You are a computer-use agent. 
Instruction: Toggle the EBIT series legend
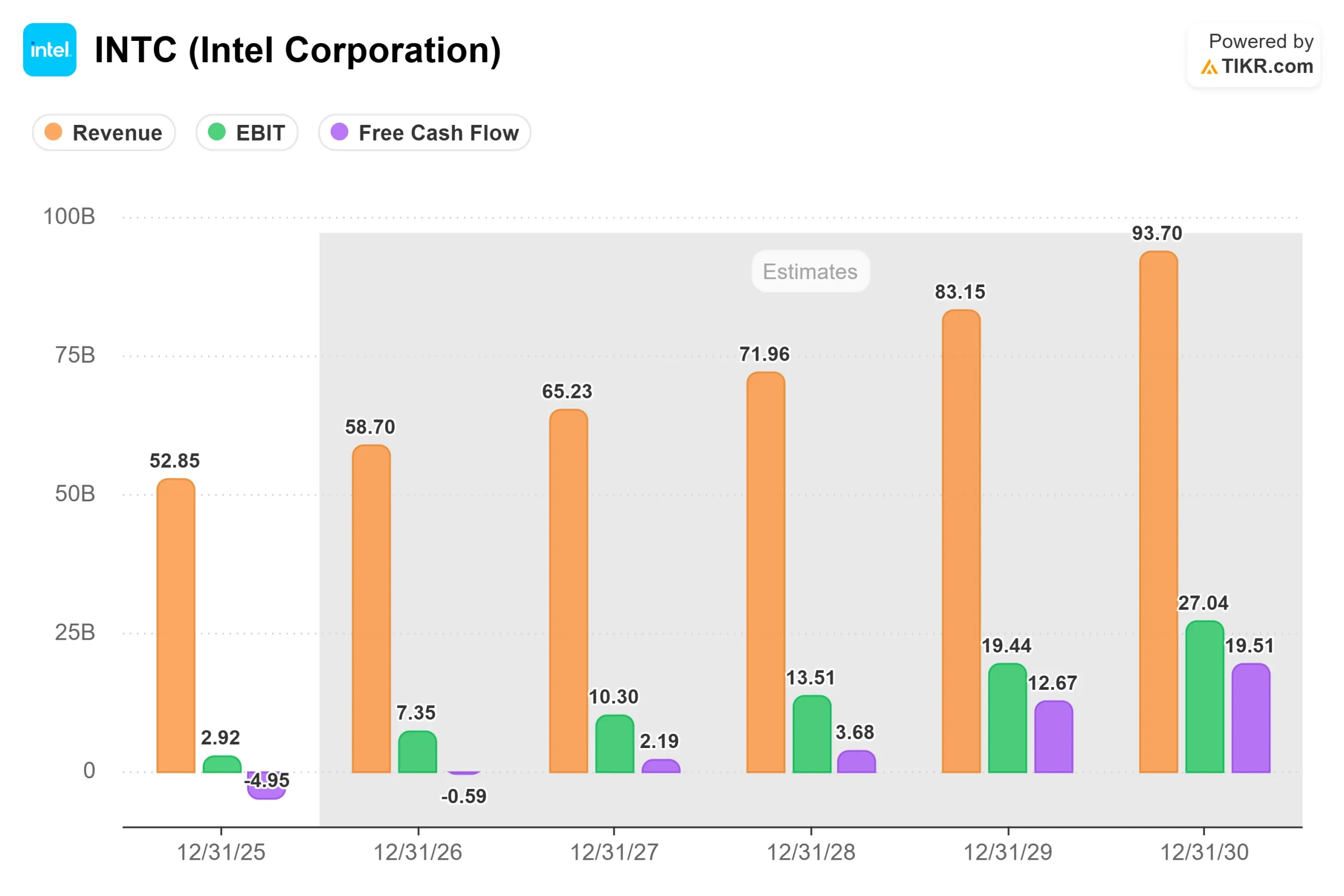[x=247, y=133]
